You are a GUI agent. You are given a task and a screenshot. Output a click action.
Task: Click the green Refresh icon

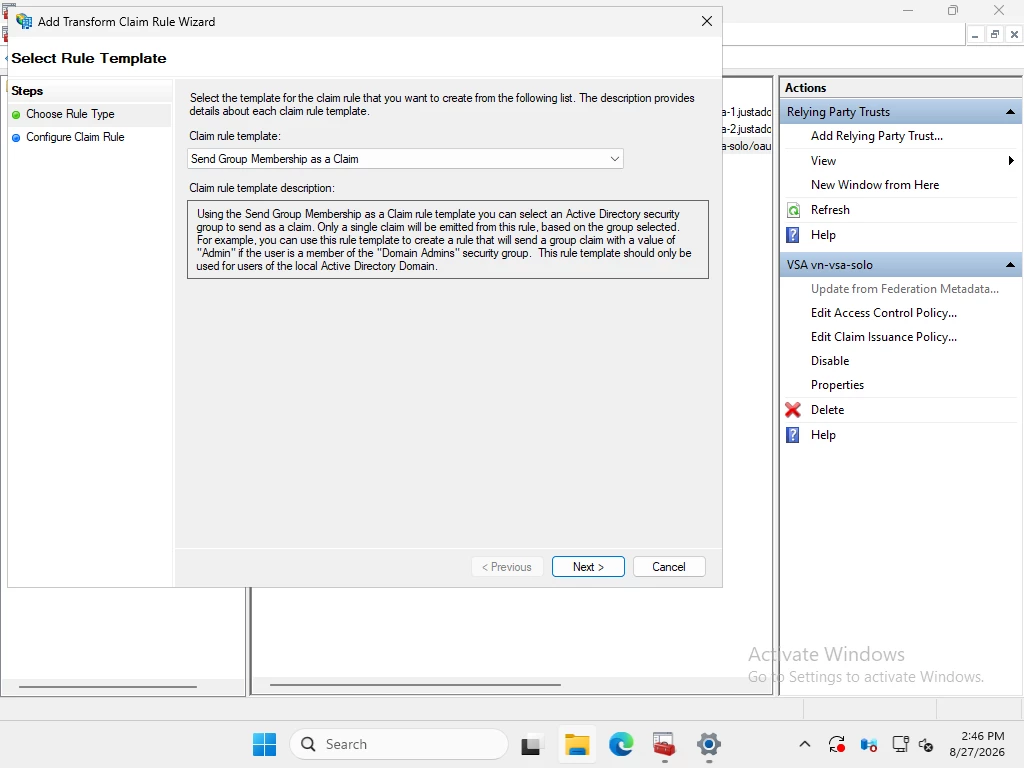pos(793,210)
